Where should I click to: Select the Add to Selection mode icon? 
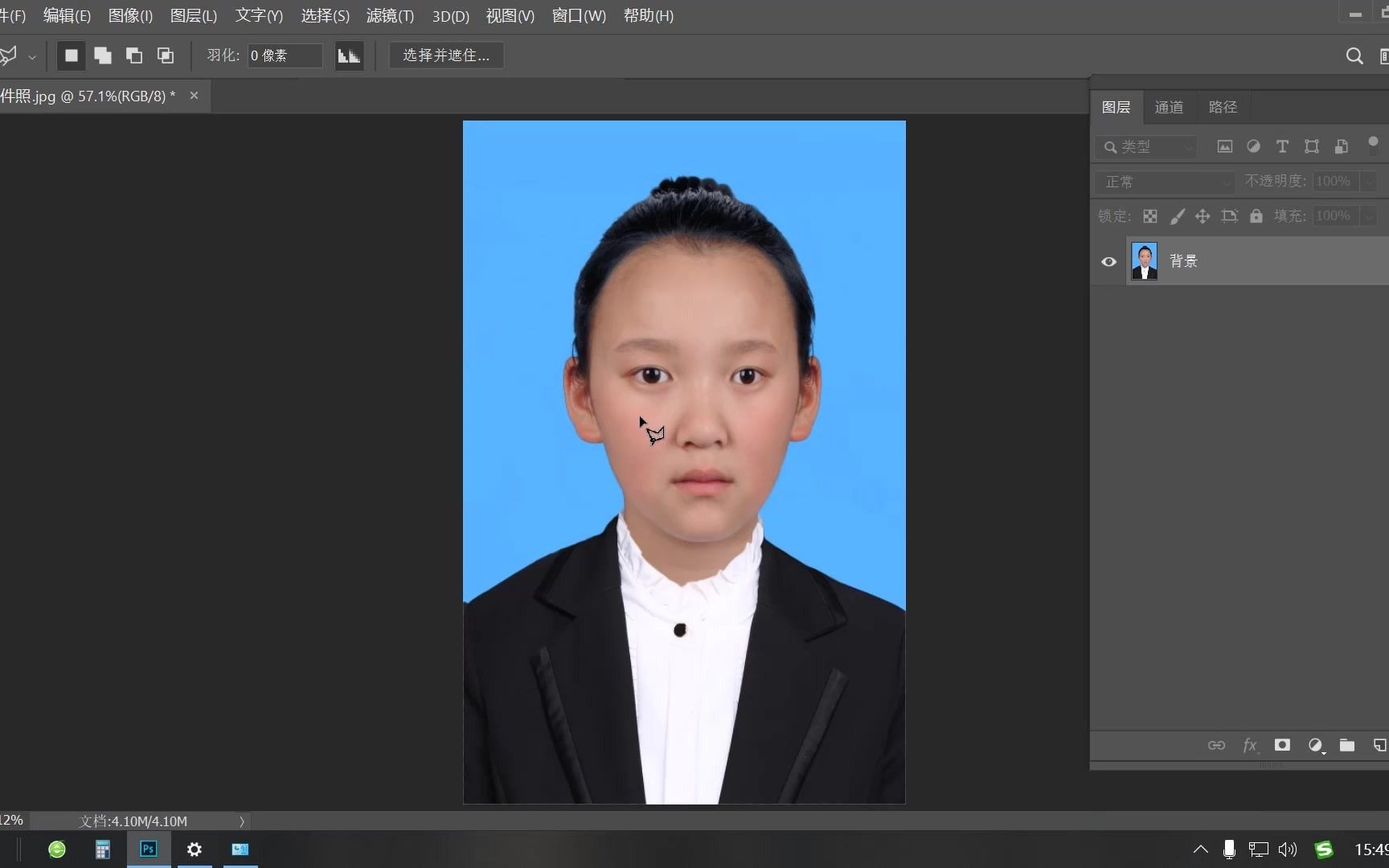[103, 55]
